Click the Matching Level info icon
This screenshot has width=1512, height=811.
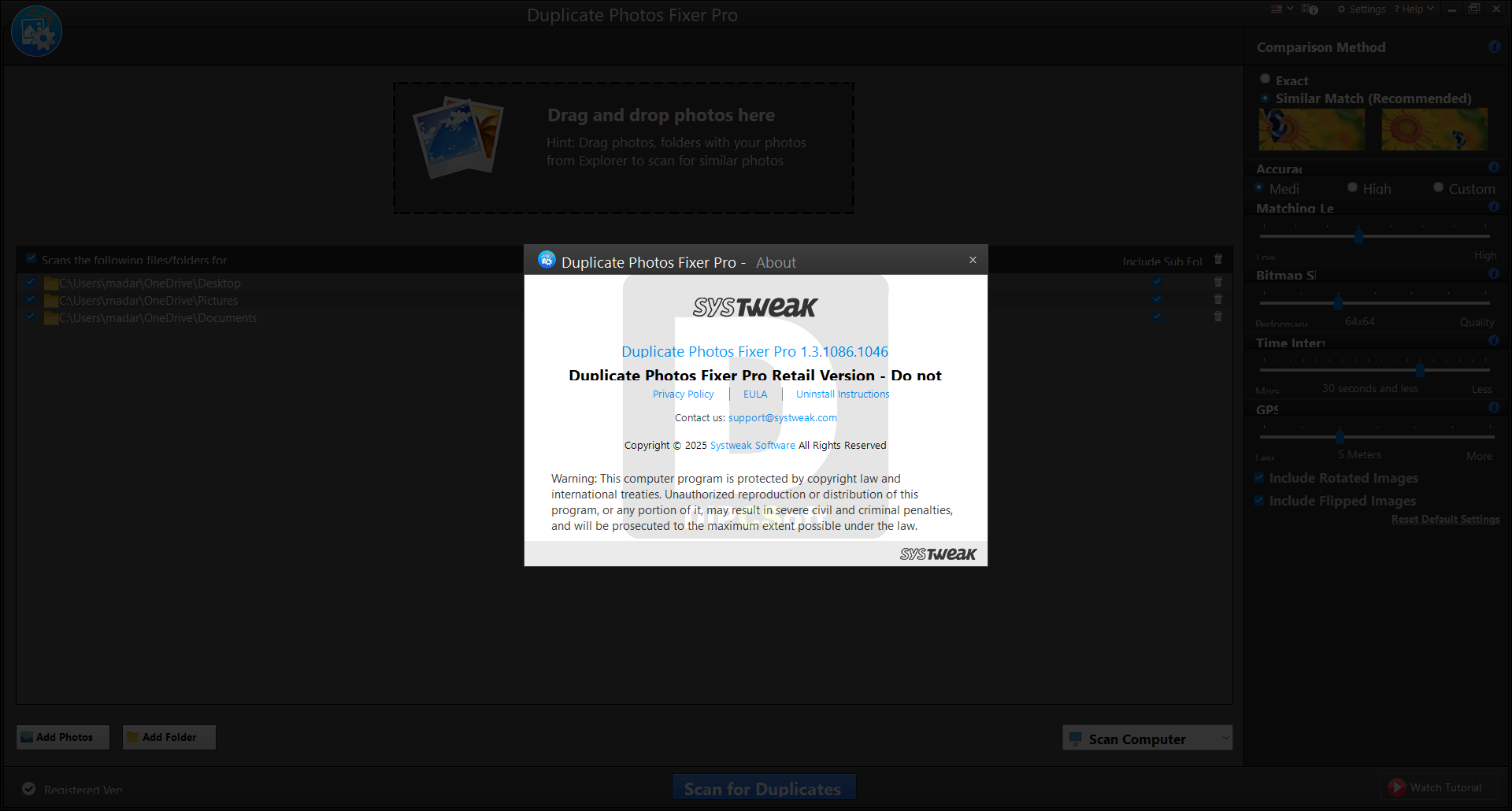coord(1494,206)
